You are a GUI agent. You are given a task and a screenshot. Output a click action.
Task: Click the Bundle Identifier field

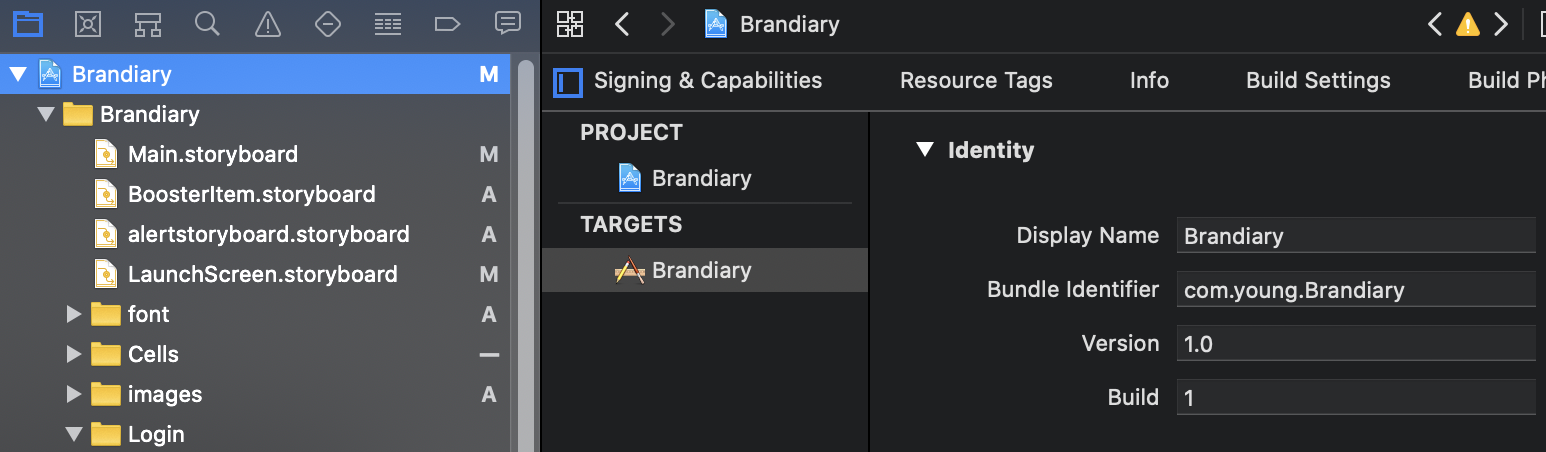(1356, 290)
